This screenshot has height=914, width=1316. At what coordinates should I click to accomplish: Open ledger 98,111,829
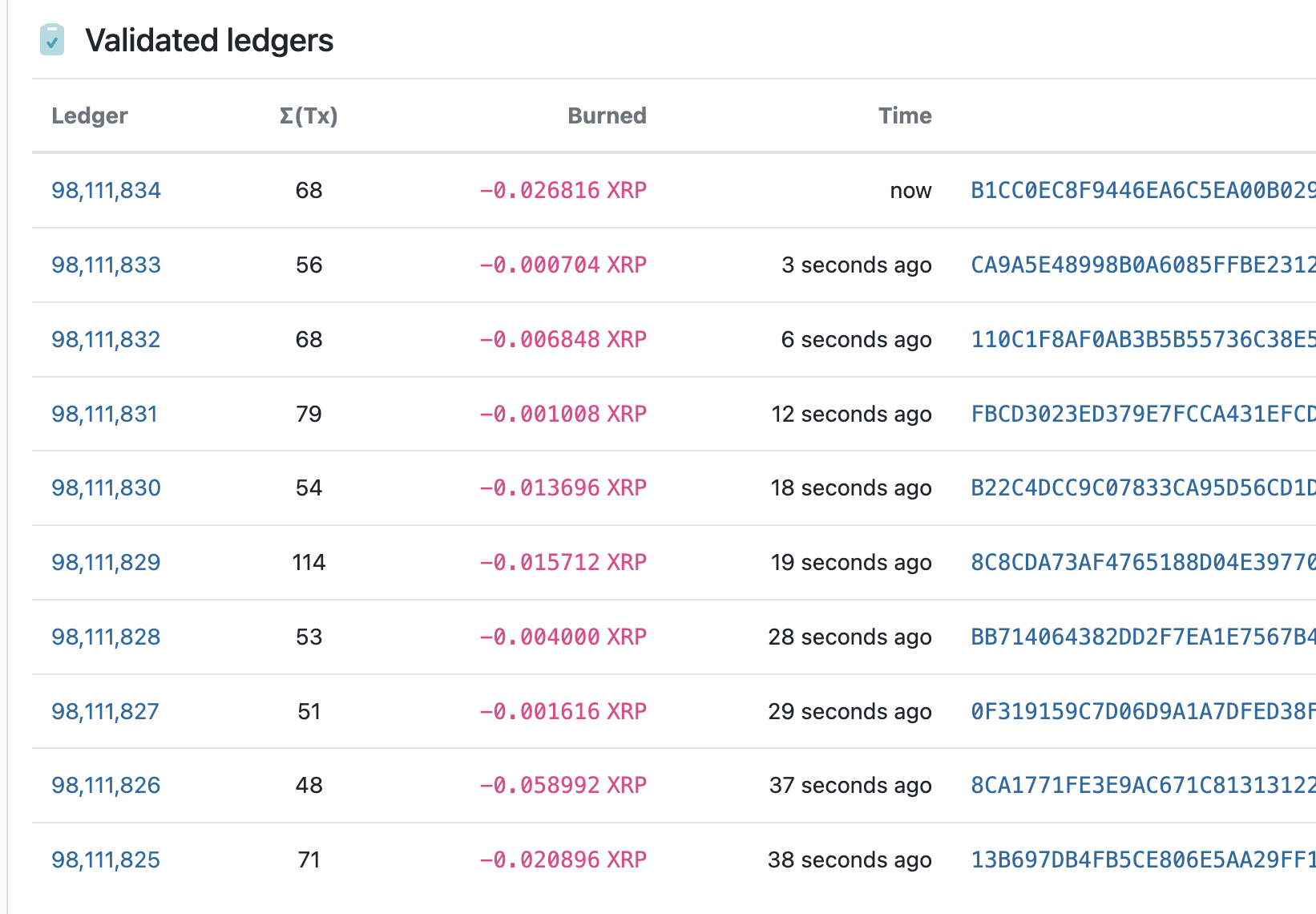tap(106, 563)
